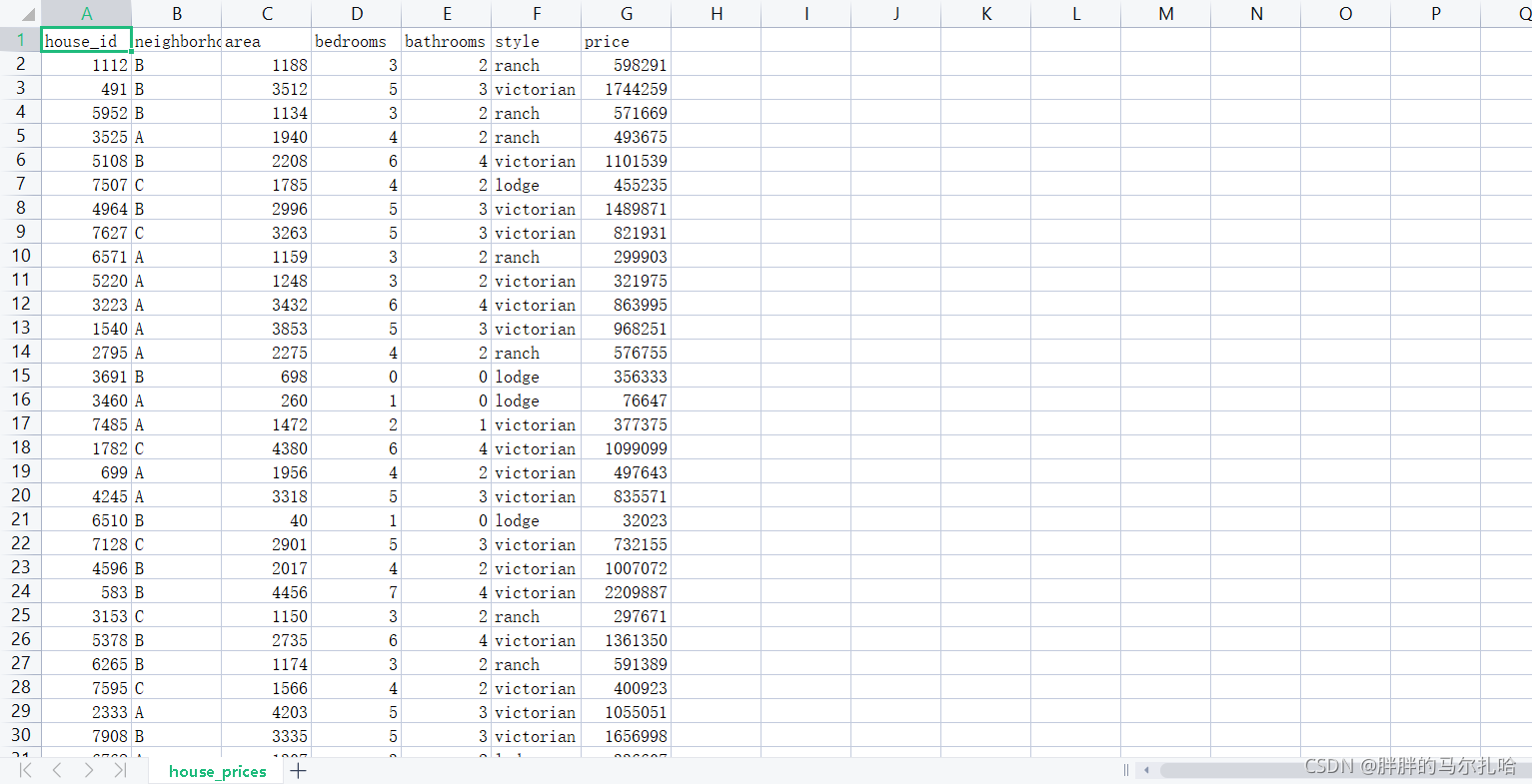This screenshot has height=784, width=1532.
Task: Select cell with price 968251
Action: 627,329
